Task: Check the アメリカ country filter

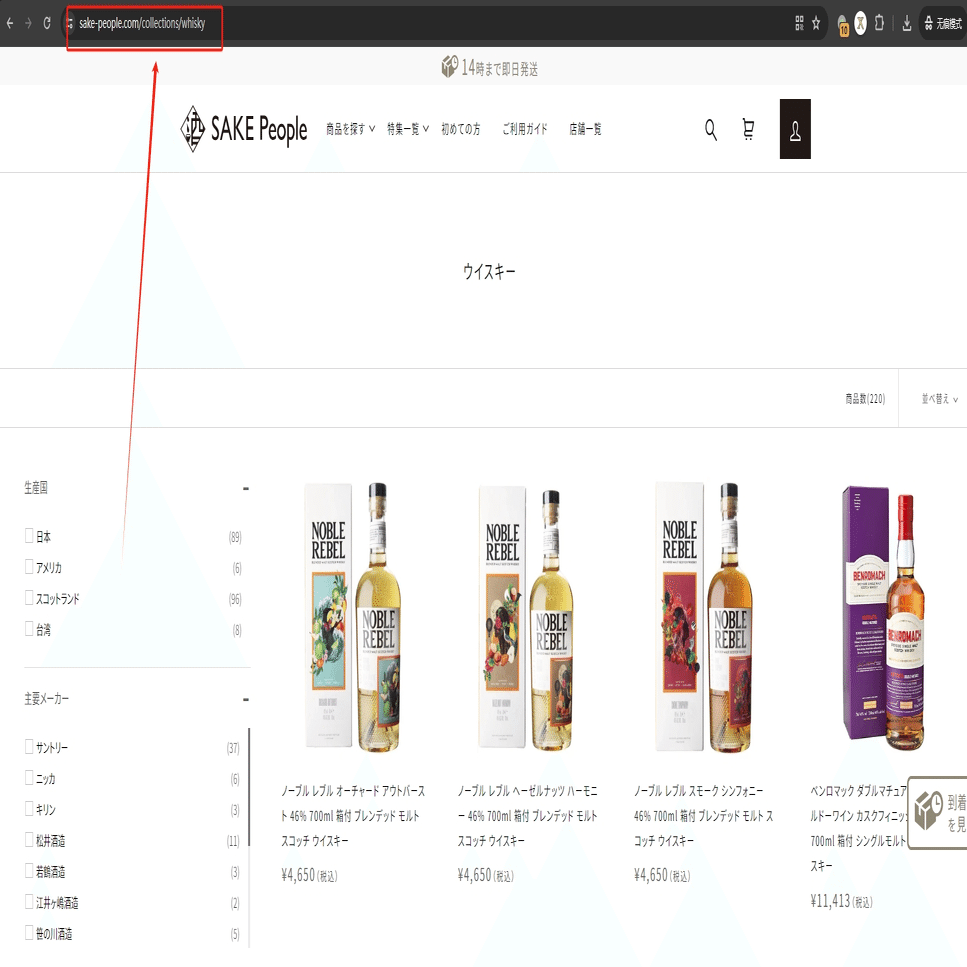Action: tap(29, 566)
